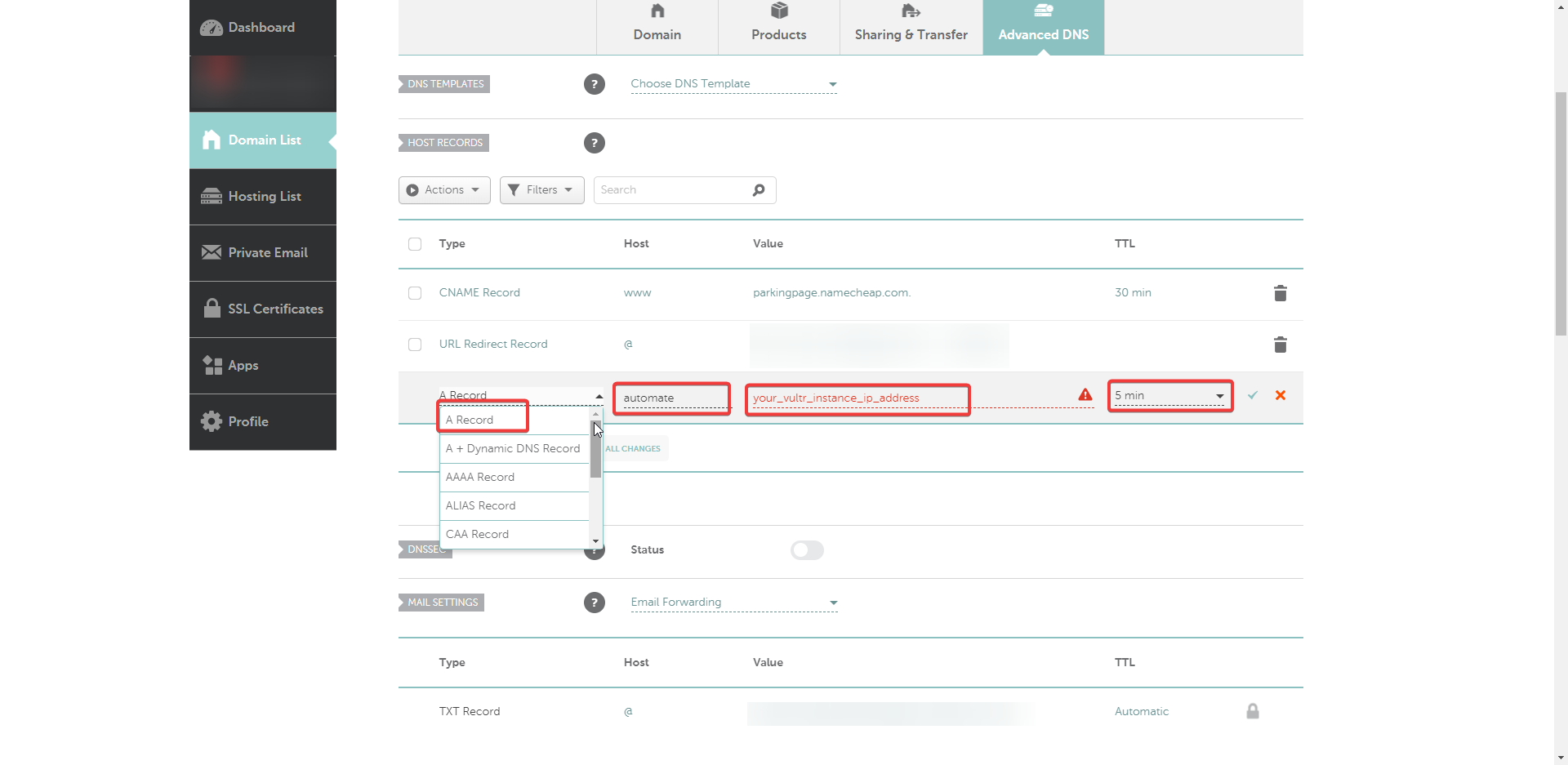Open Domain List in sidebar
This screenshot has width=1568, height=765.
(263, 140)
